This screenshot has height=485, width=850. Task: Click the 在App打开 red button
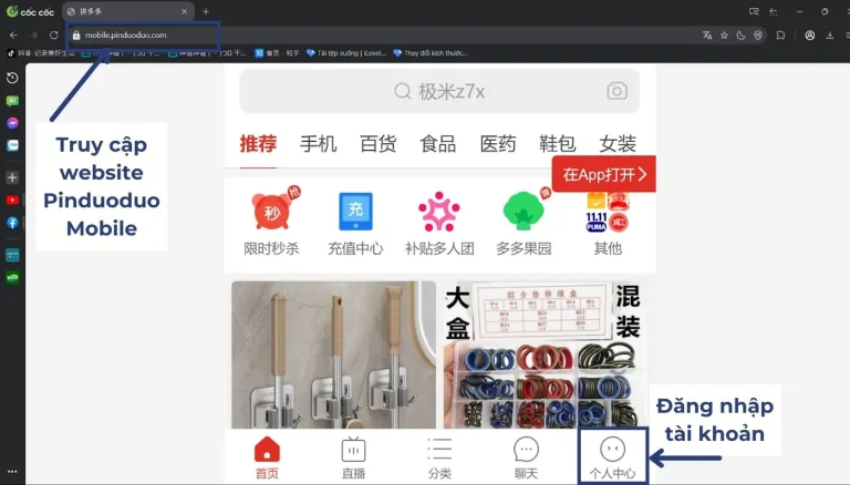point(604,174)
